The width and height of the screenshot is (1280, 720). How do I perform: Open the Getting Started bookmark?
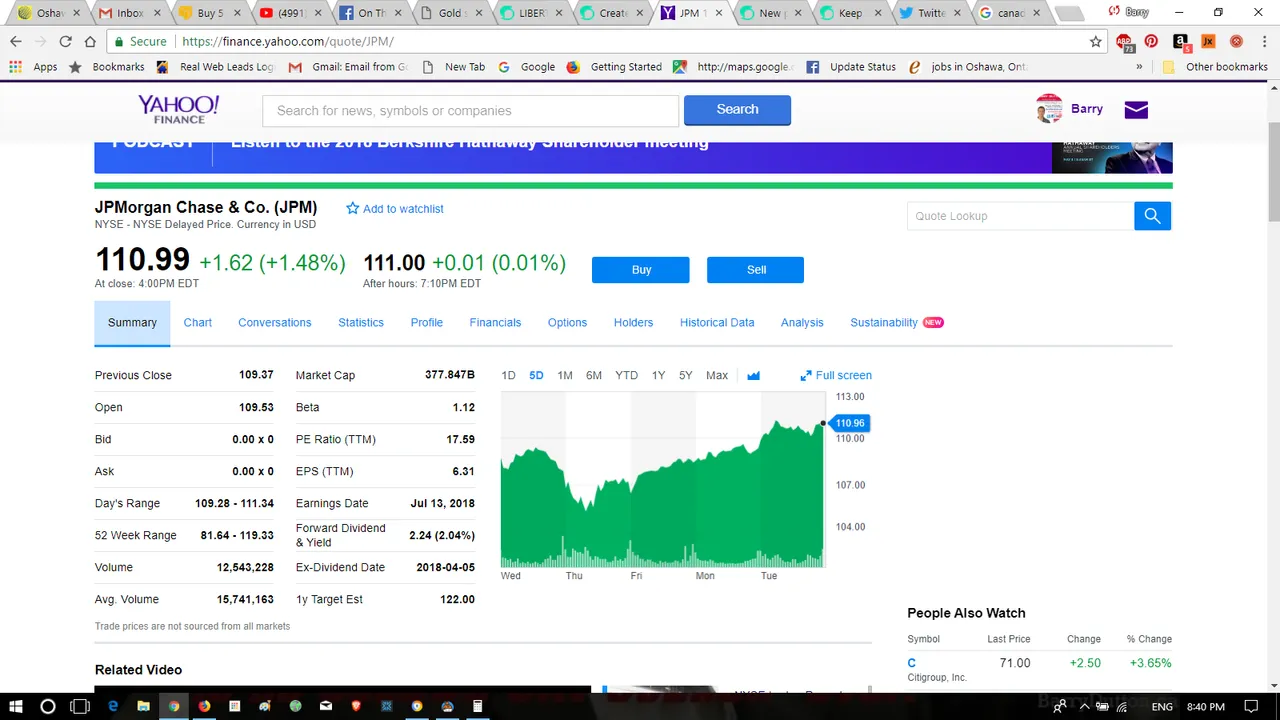tap(615, 67)
